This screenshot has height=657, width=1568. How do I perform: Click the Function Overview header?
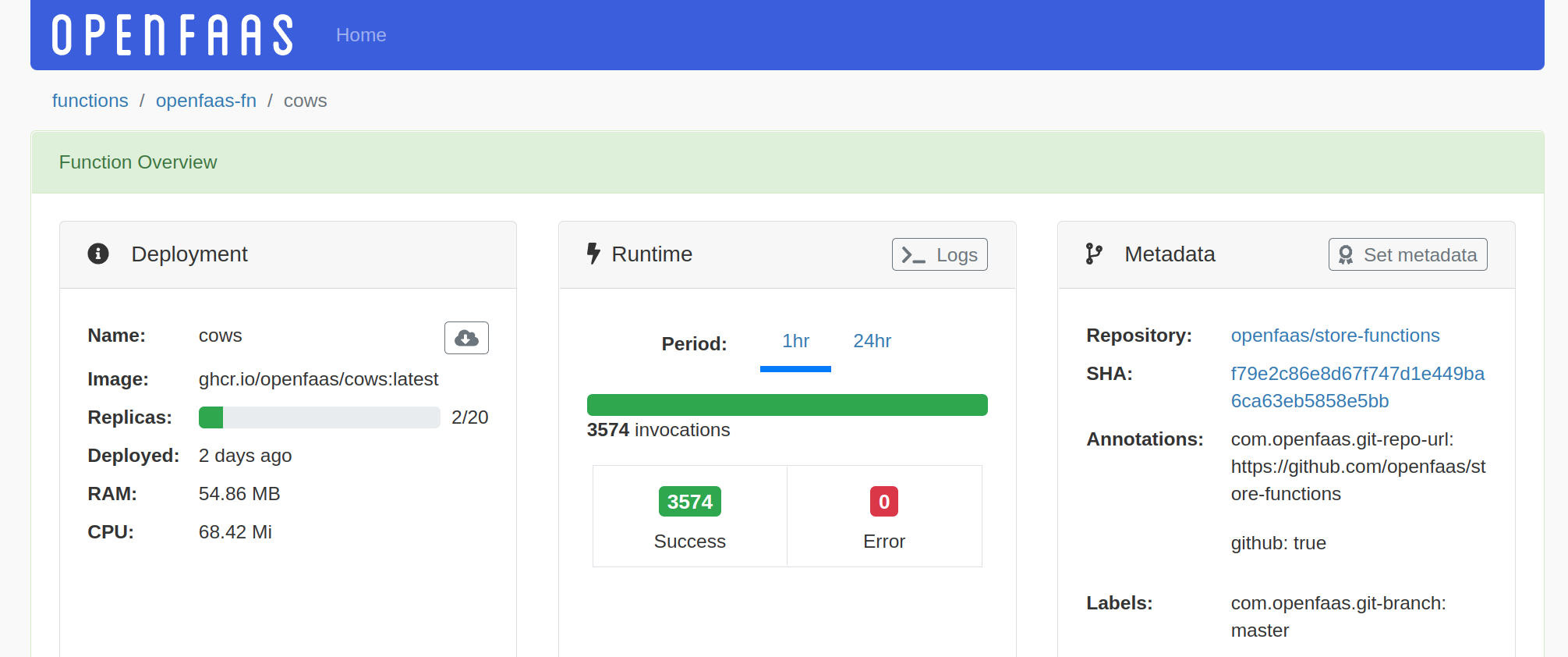(x=138, y=162)
